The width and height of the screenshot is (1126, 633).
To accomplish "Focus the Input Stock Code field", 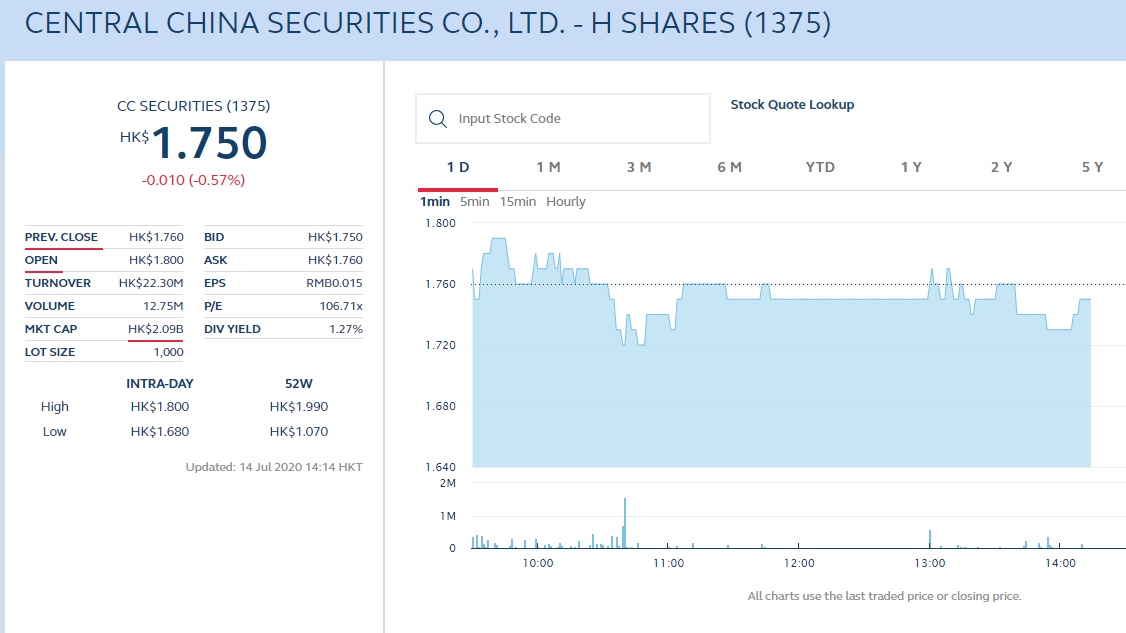I will click(x=563, y=119).
